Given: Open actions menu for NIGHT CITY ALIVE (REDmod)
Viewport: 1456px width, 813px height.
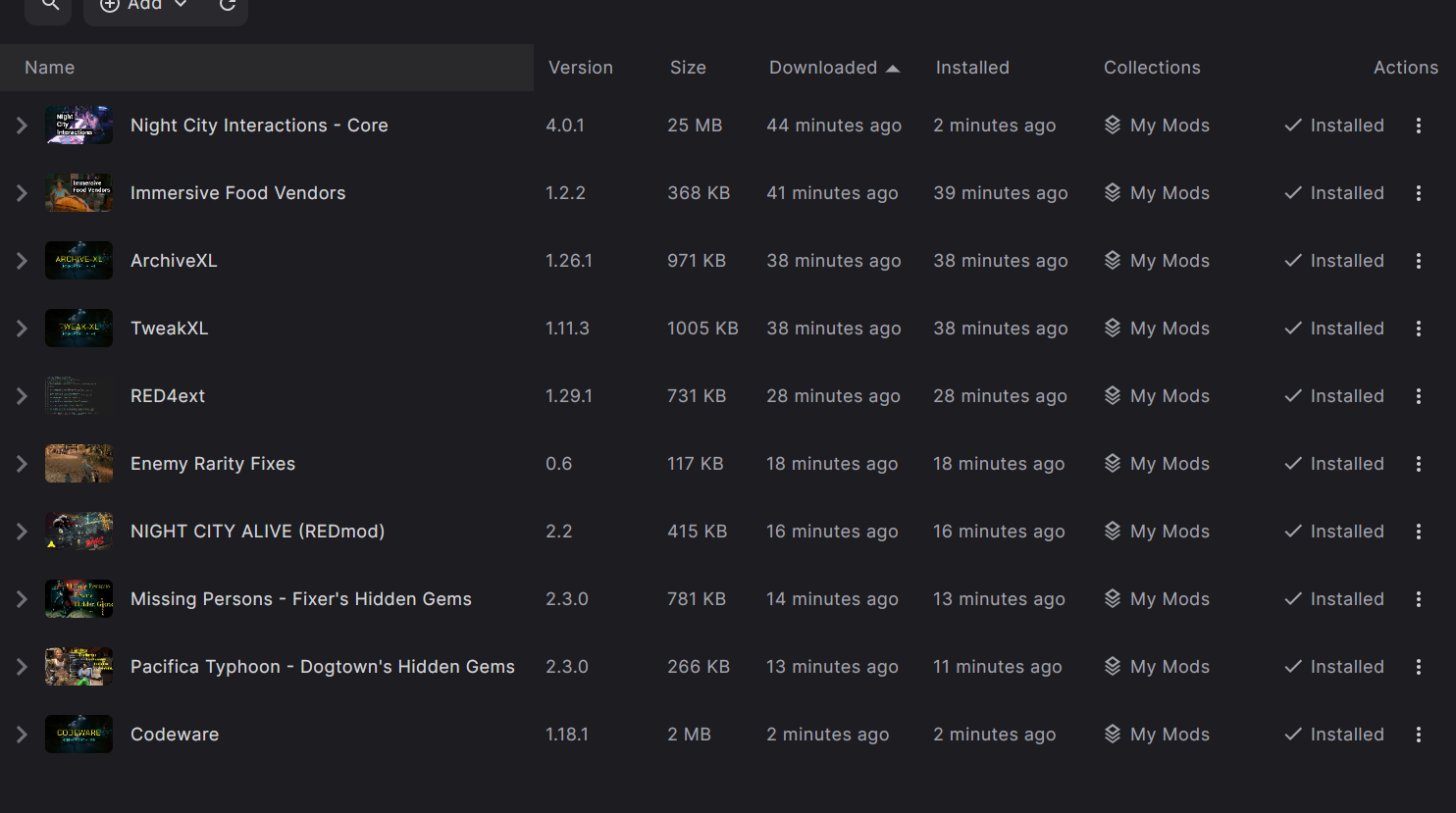Looking at the screenshot, I should pyautogui.click(x=1419, y=532).
